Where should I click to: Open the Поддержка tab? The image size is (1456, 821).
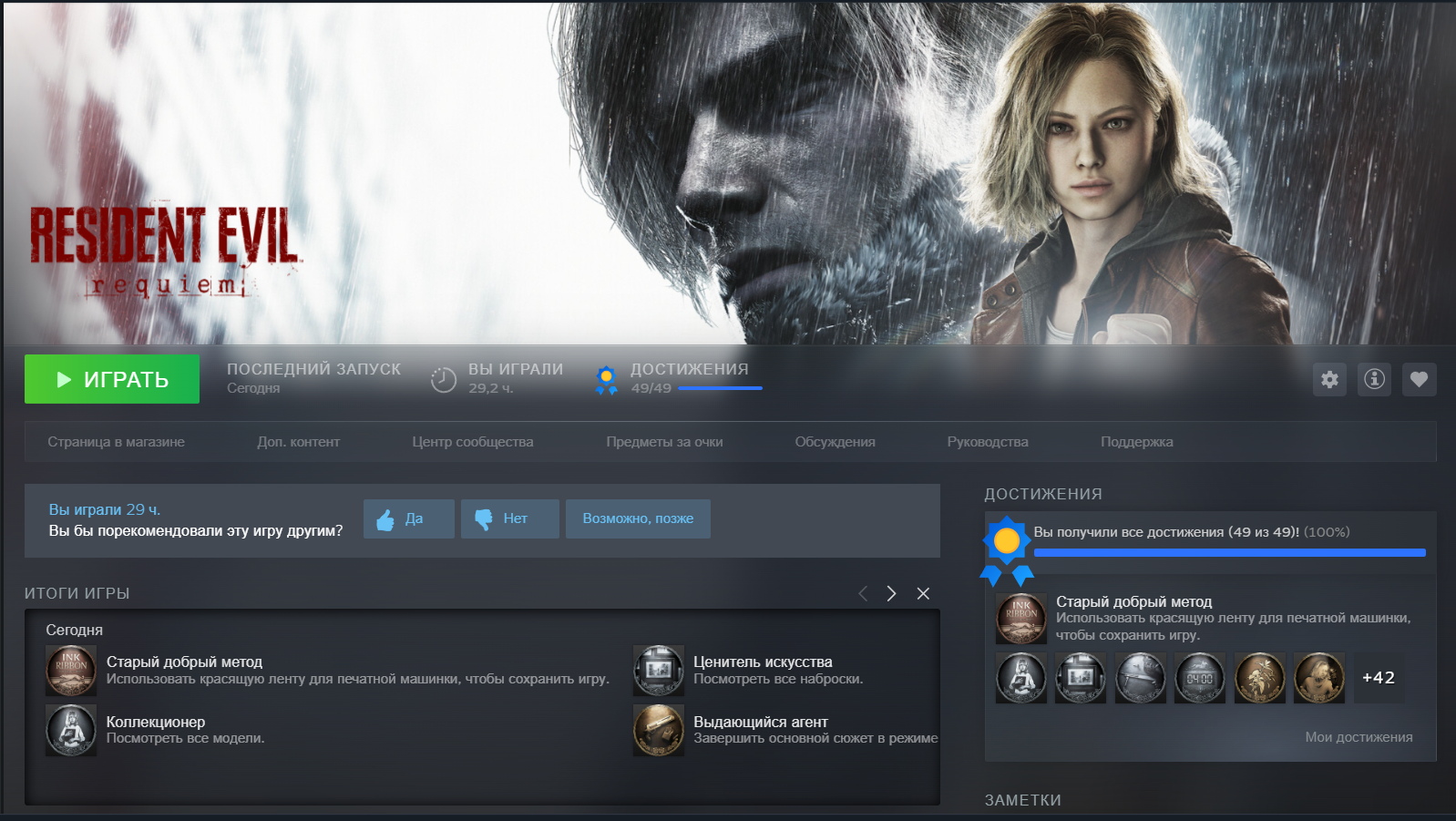click(x=1137, y=442)
